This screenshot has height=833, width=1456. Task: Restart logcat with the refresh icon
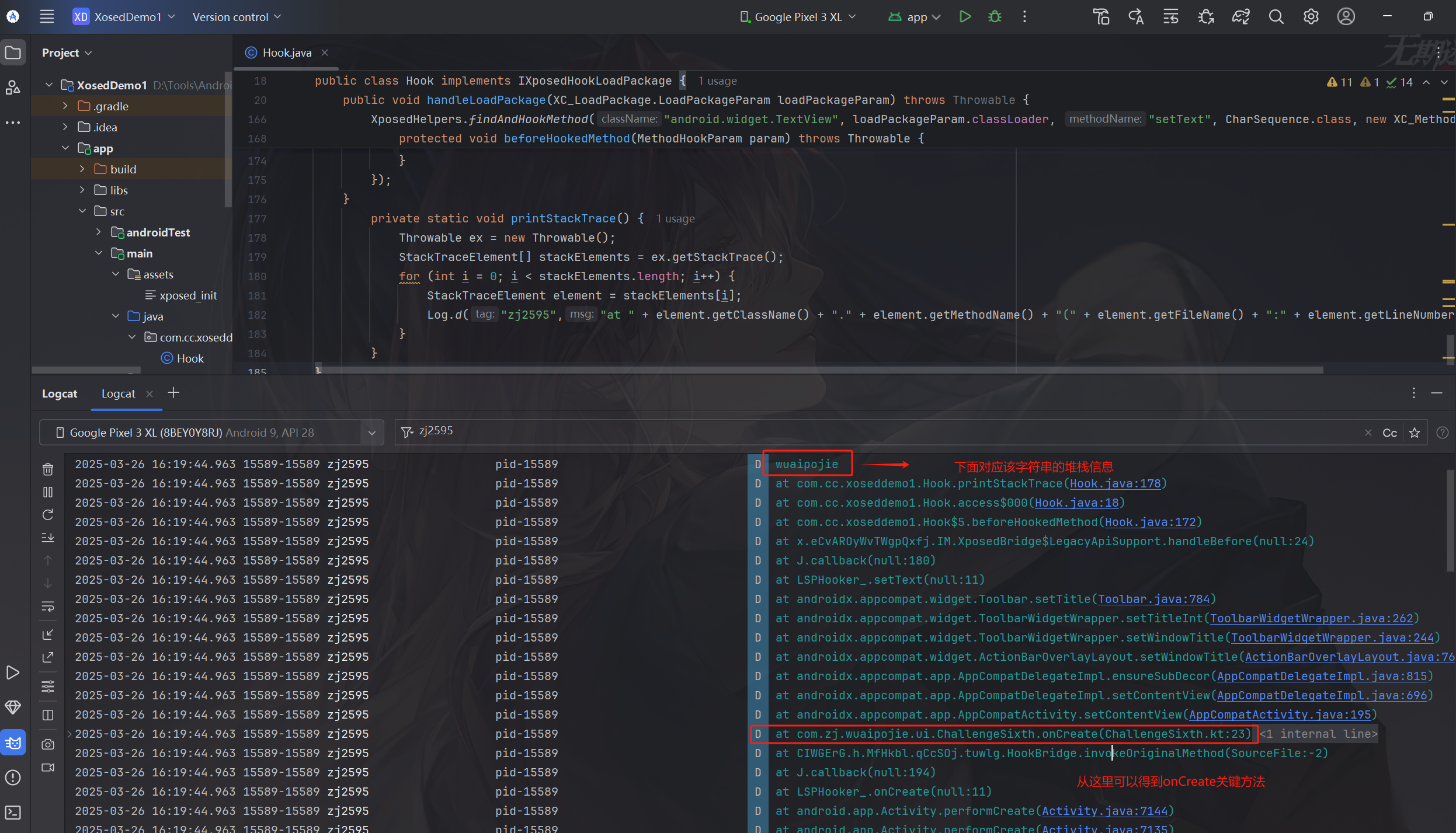[48, 515]
